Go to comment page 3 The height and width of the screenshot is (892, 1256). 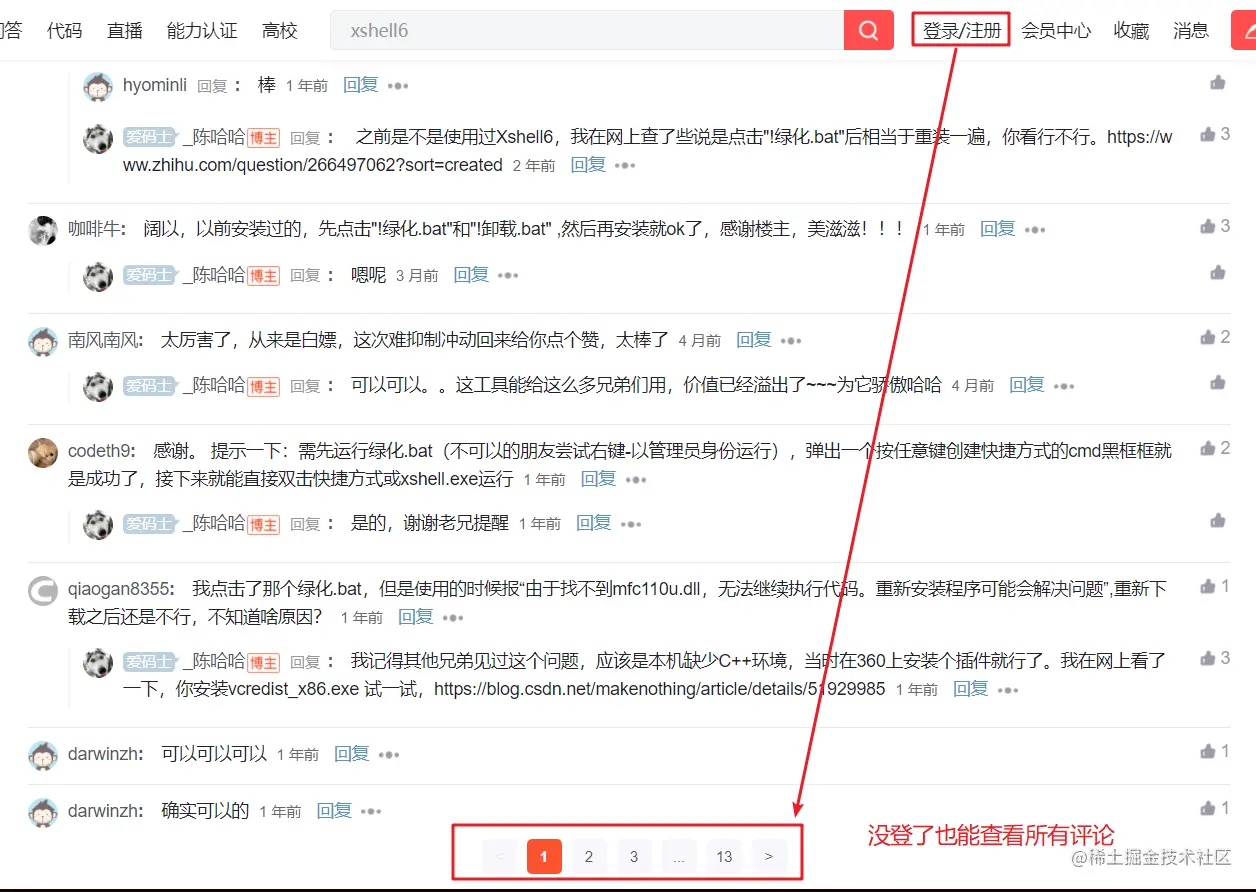(x=634, y=857)
